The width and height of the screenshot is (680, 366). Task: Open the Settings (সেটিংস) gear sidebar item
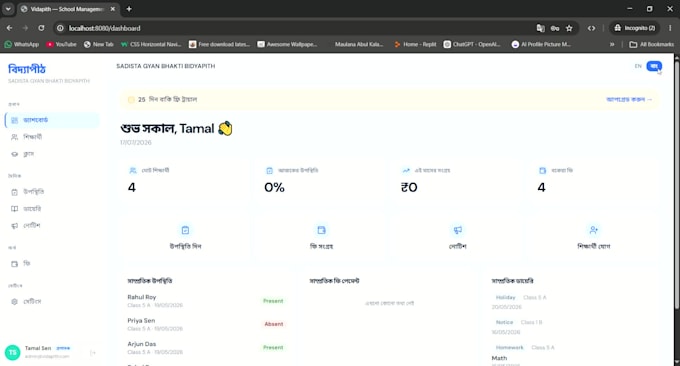coord(52,301)
